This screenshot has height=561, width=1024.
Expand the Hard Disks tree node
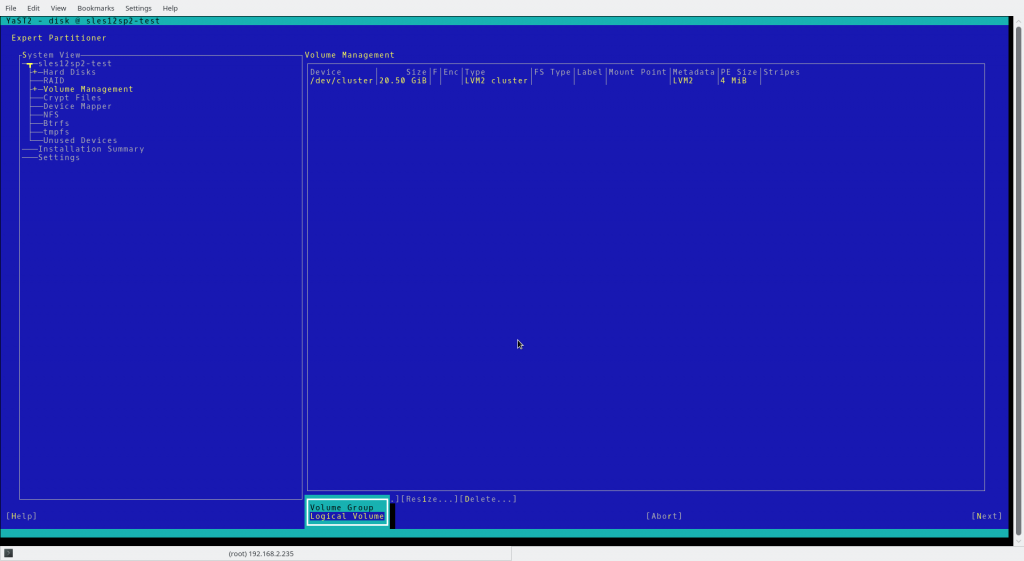click(x=34, y=72)
